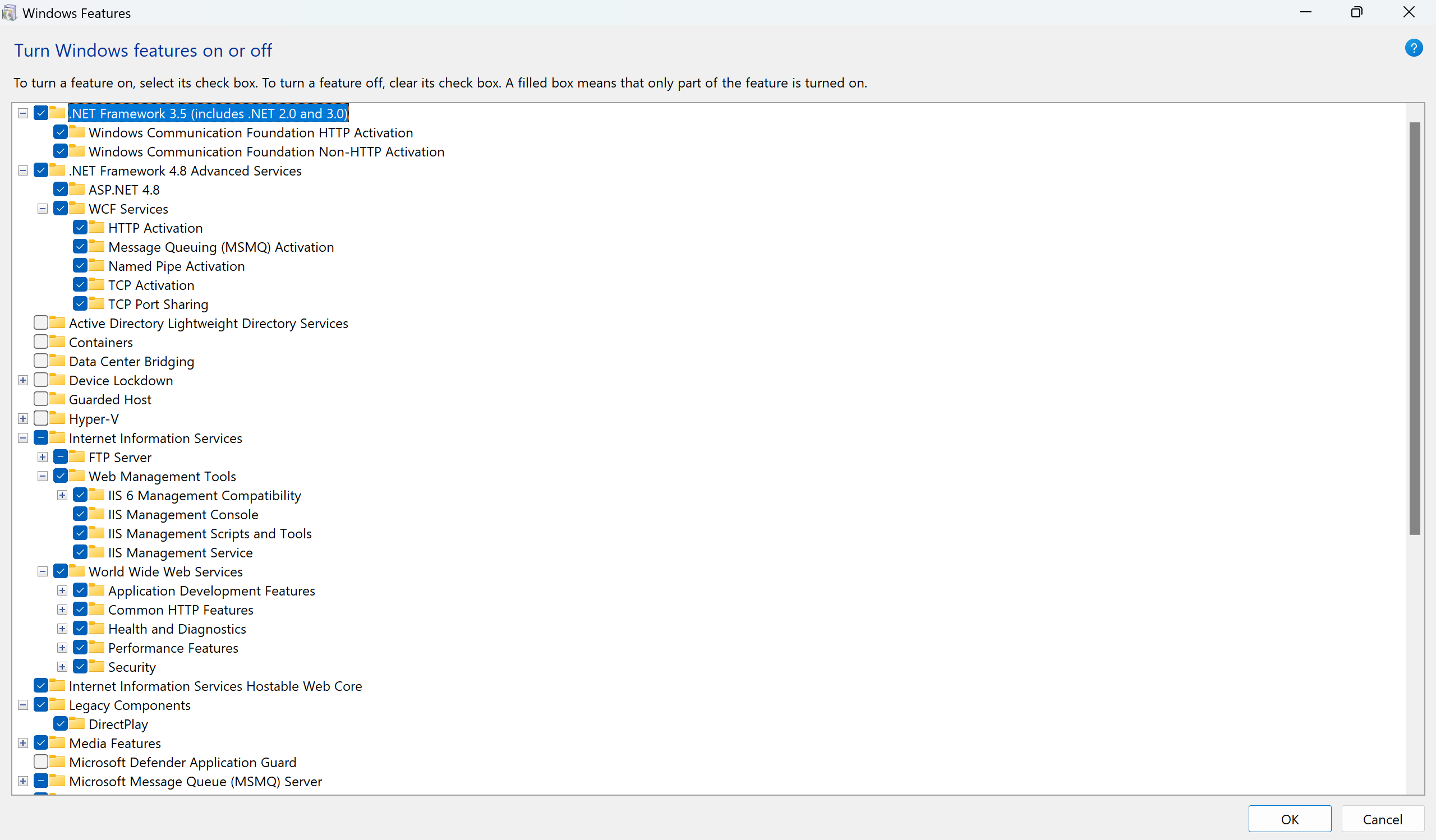Viewport: 1436px width, 840px height.
Task: Expand the Security node under World Wide Web Services
Action: [x=62, y=666]
